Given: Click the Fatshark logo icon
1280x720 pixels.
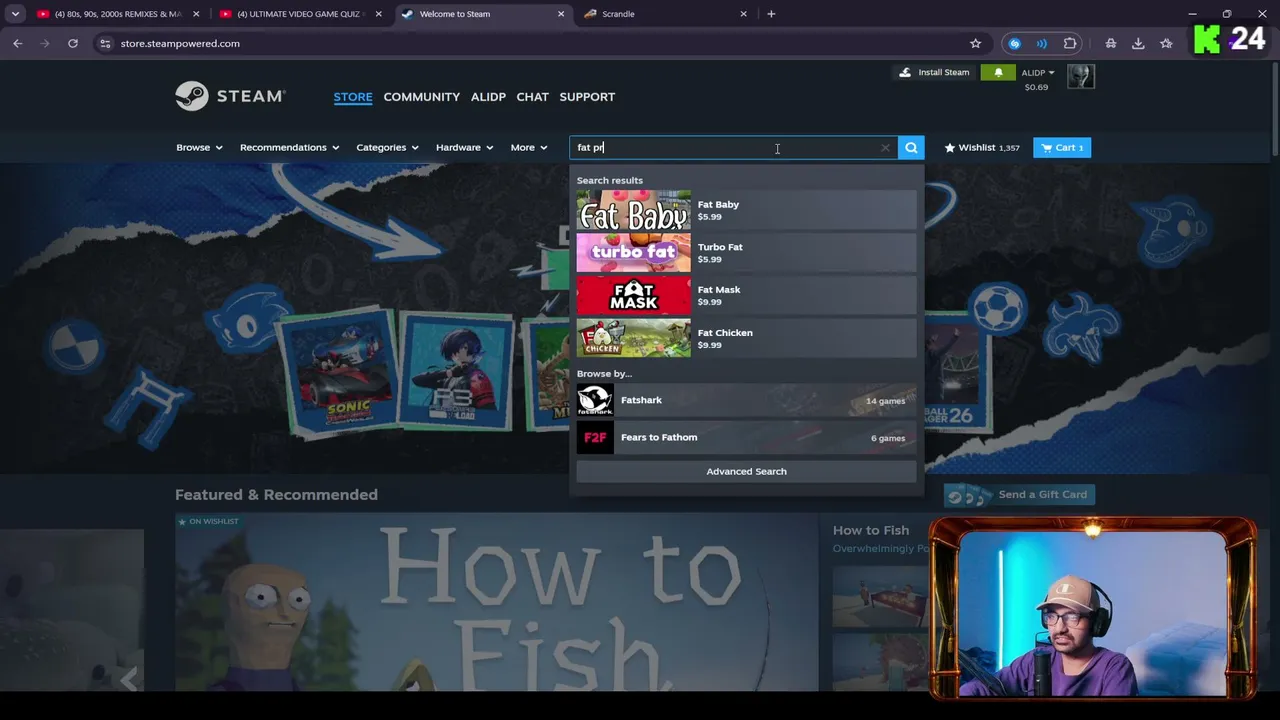Looking at the screenshot, I should point(595,400).
